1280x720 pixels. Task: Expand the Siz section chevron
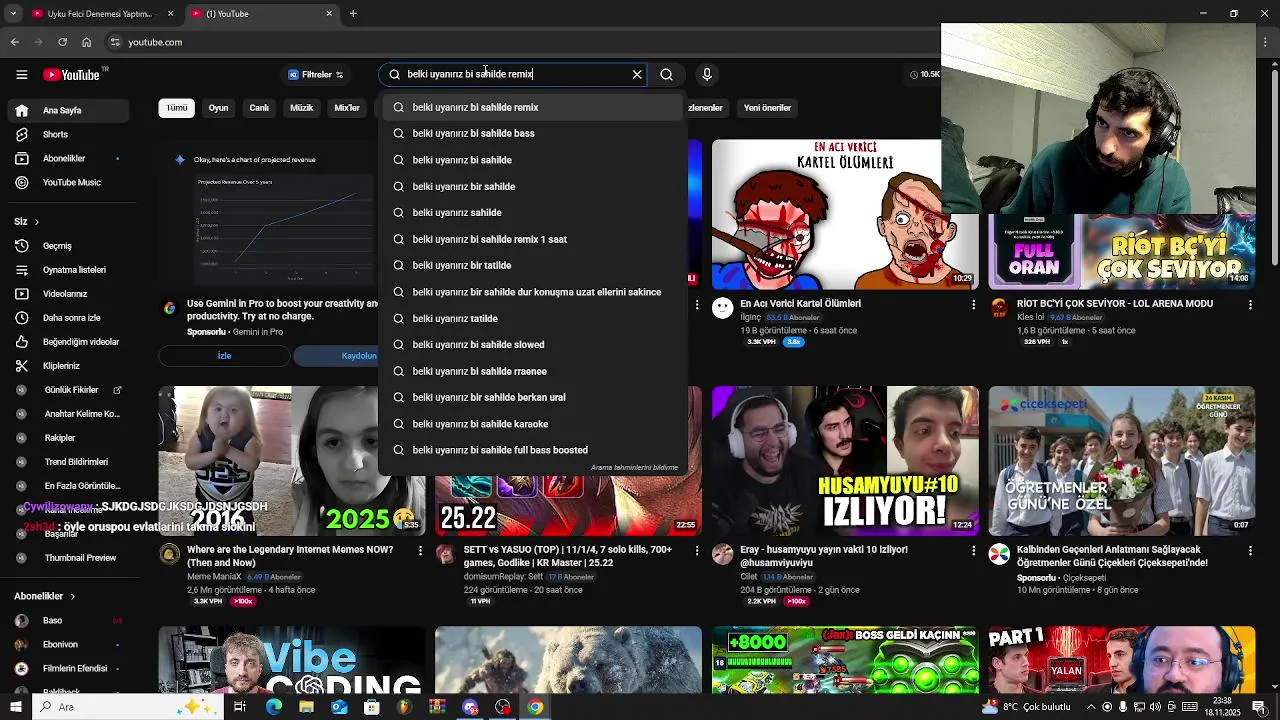[36, 222]
